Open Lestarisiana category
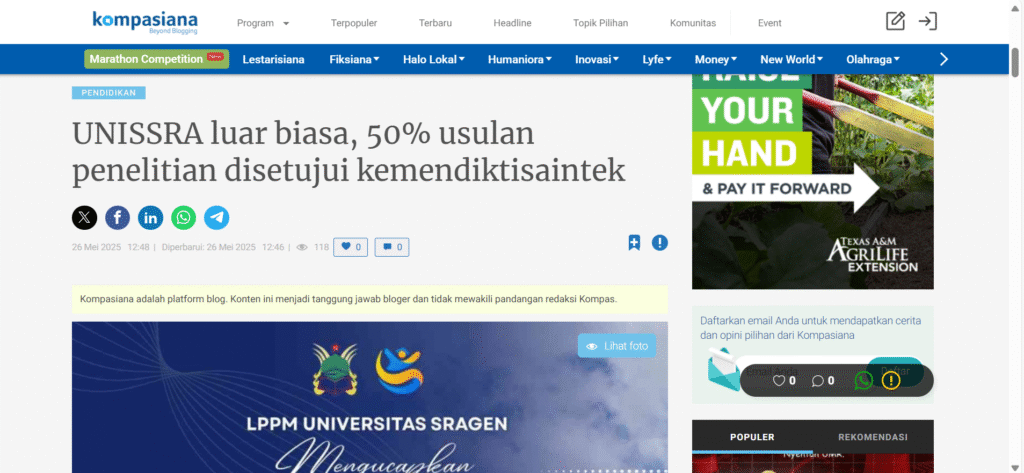This screenshot has width=1024, height=473. [x=274, y=59]
